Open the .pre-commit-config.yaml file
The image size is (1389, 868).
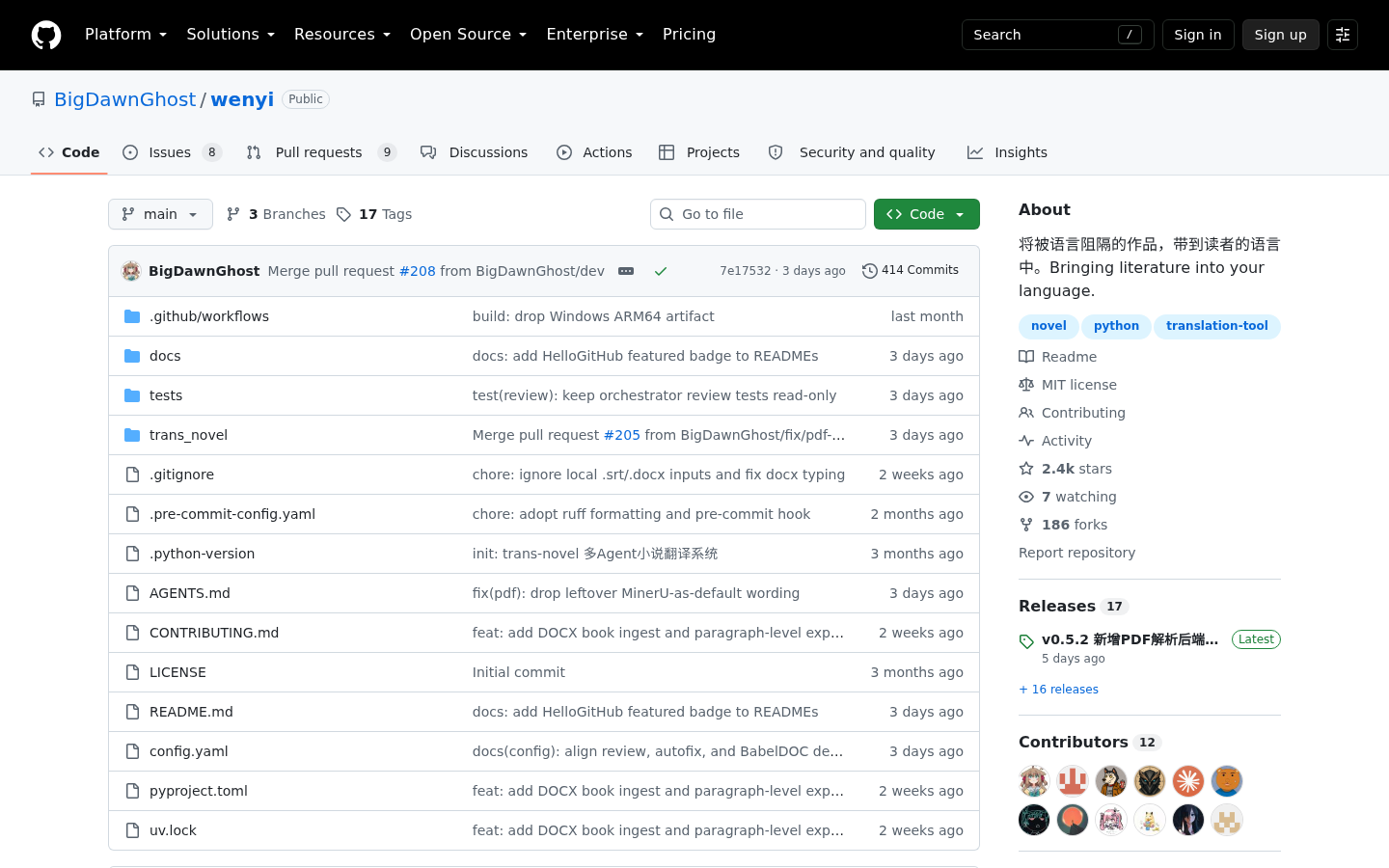click(x=232, y=514)
